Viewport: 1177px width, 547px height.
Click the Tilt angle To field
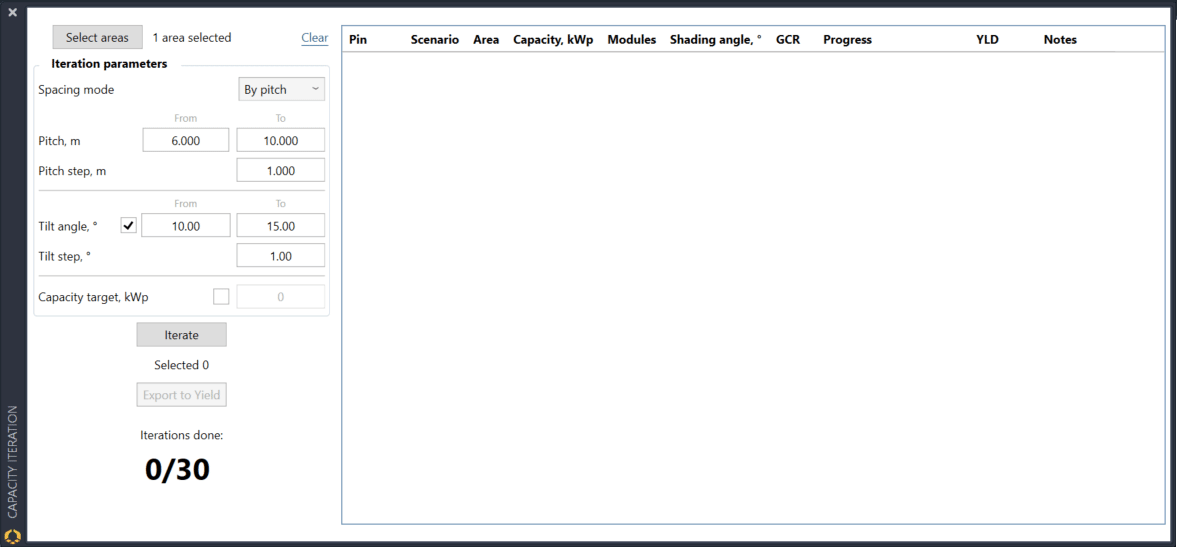click(x=281, y=226)
